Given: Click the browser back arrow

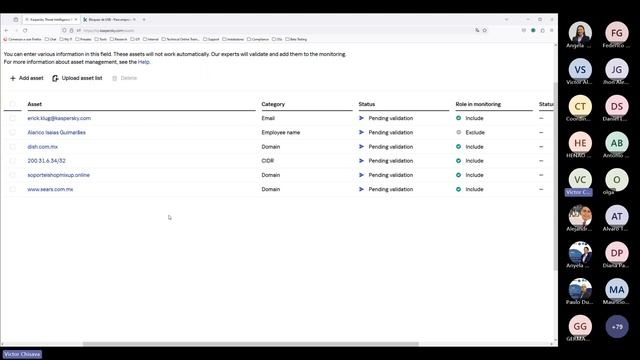Looking at the screenshot, I should pos(7,31).
